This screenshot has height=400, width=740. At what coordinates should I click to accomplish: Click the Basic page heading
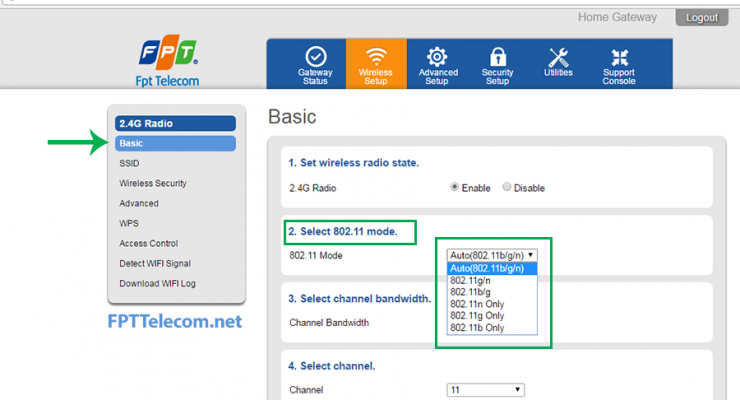pyautogui.click(x=292, y=117)
